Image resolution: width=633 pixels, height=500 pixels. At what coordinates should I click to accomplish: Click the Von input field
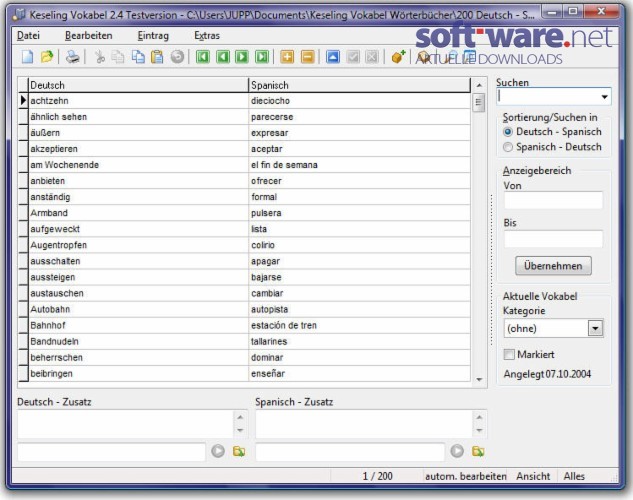tap(553, 200)
